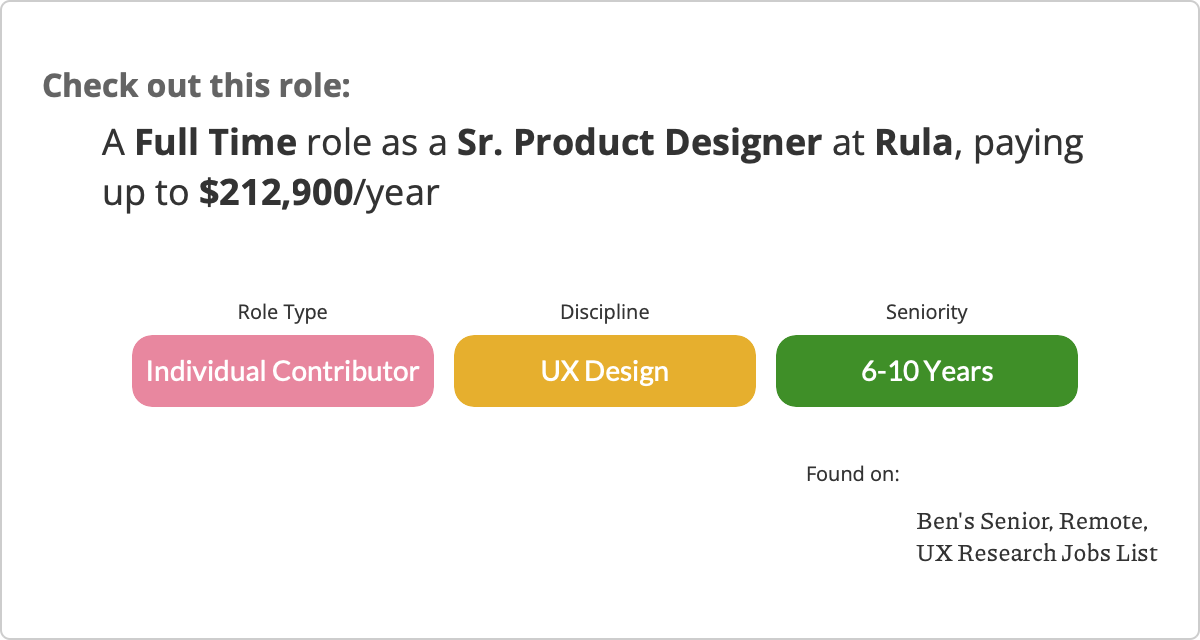The image size is (1200, 640).
Task: Click the green 6-10 Years badge
Action: [926, 371]
